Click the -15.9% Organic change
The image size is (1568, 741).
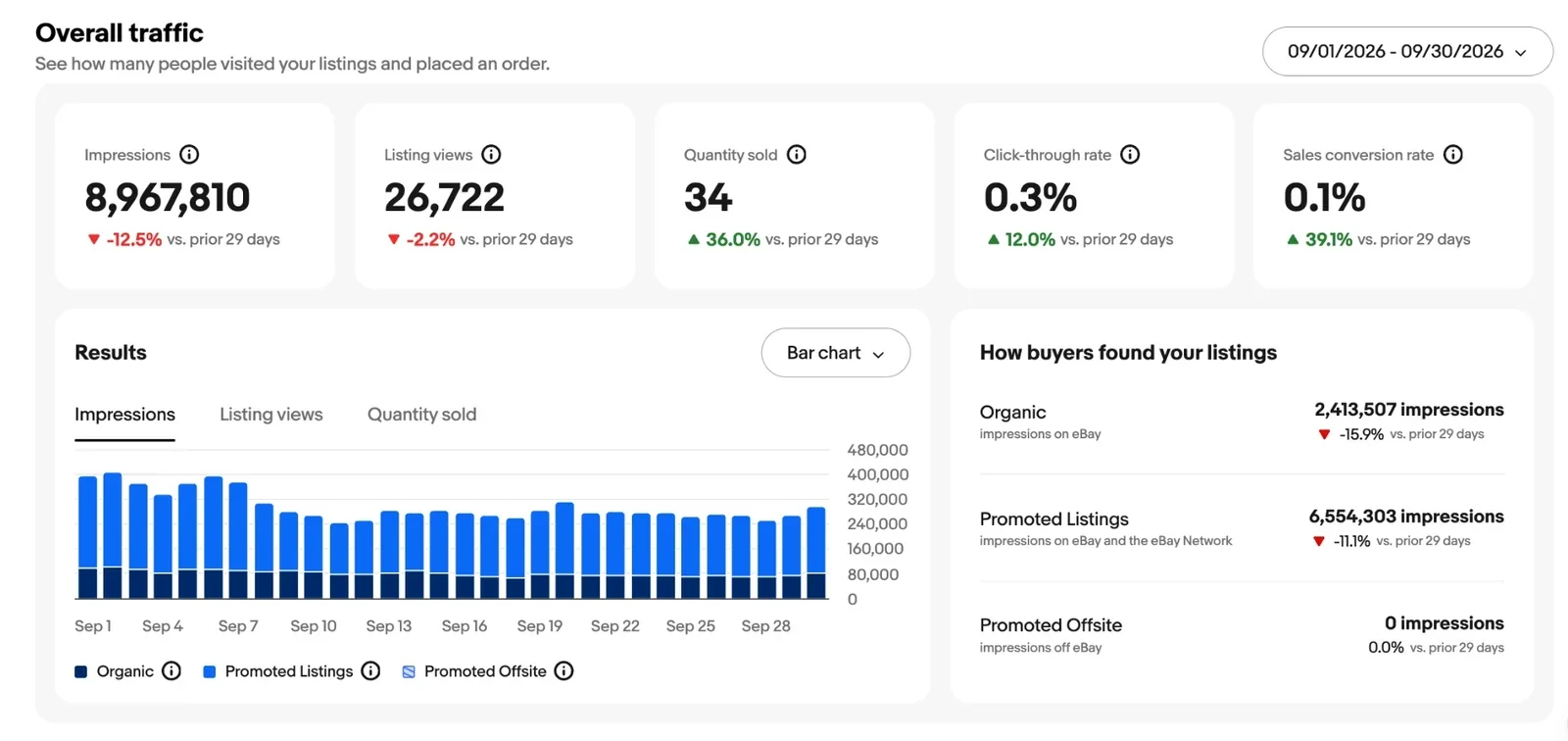1361,434
